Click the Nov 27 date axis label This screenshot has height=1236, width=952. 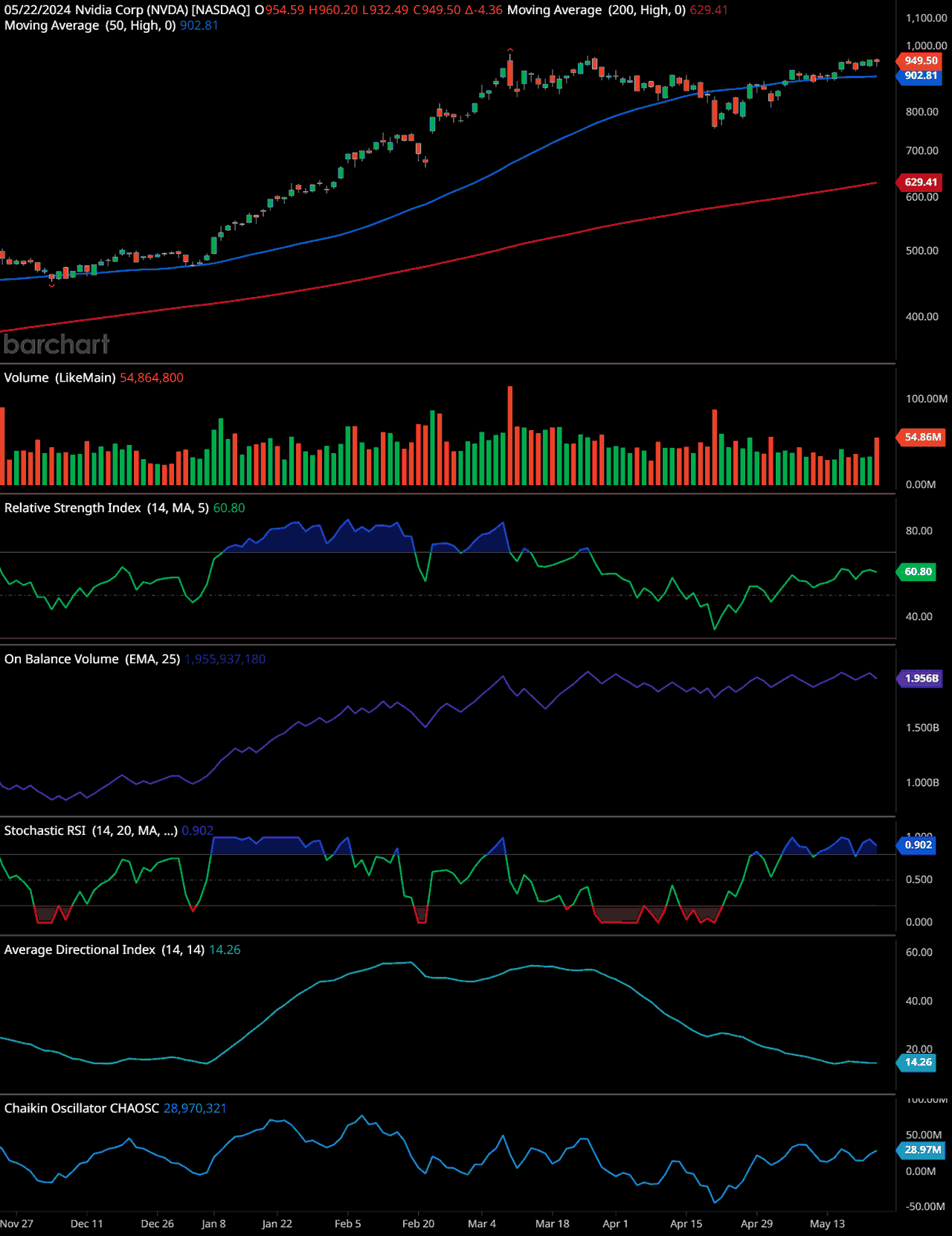[17, 1224]
